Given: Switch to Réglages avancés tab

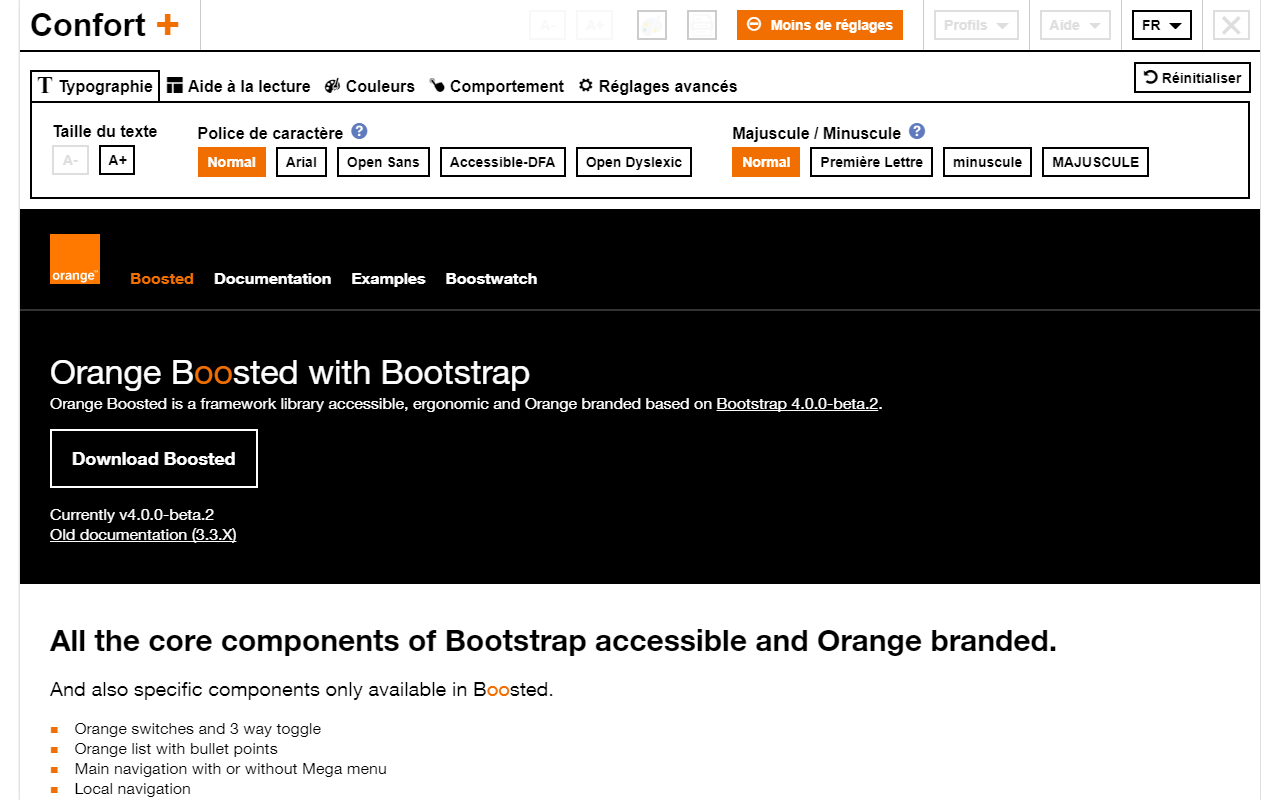Looking at the screenshot, I should tap(657, 86).
